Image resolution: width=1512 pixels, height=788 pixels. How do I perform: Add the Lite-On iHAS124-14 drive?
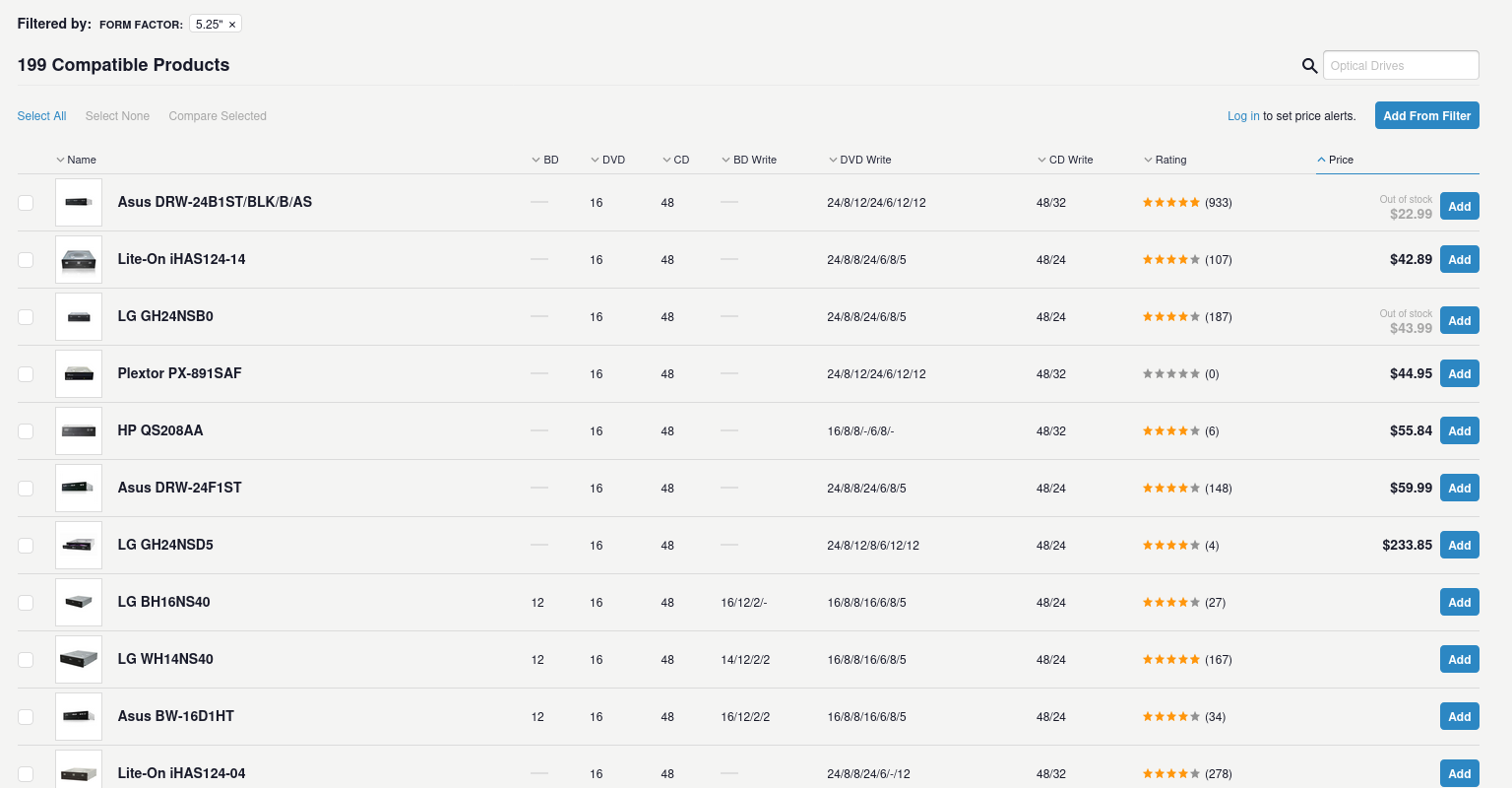click(x=1460, y=259)
